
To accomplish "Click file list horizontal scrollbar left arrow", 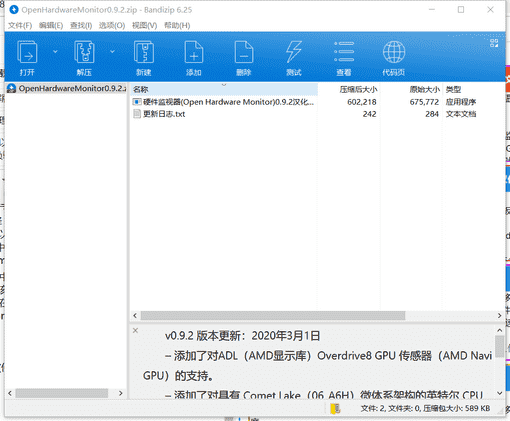I will (135, 315).
